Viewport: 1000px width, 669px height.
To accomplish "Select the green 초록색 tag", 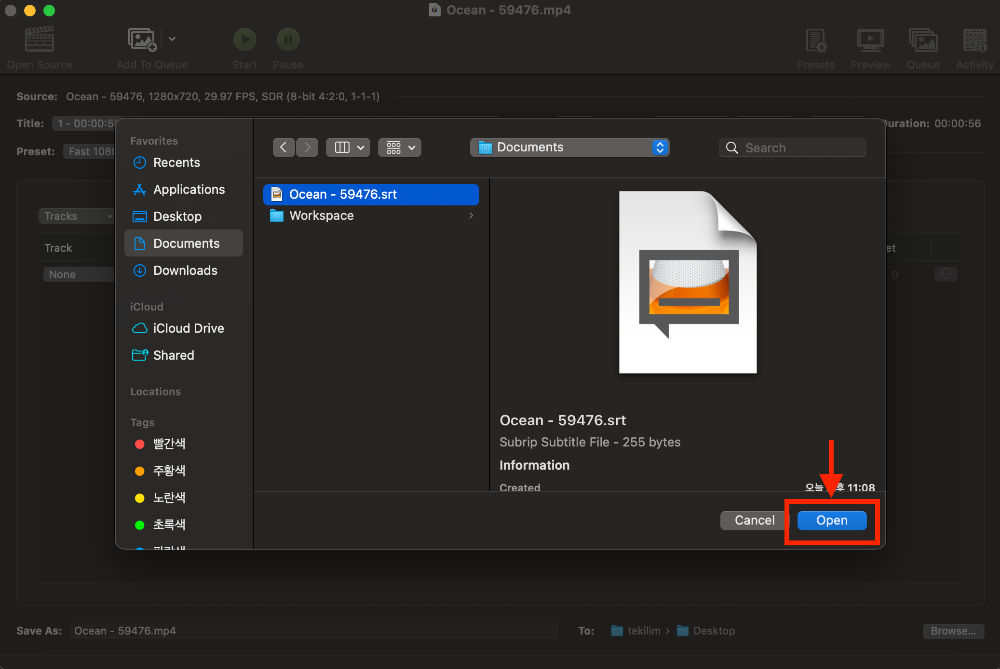I will (x=169, y=524).
